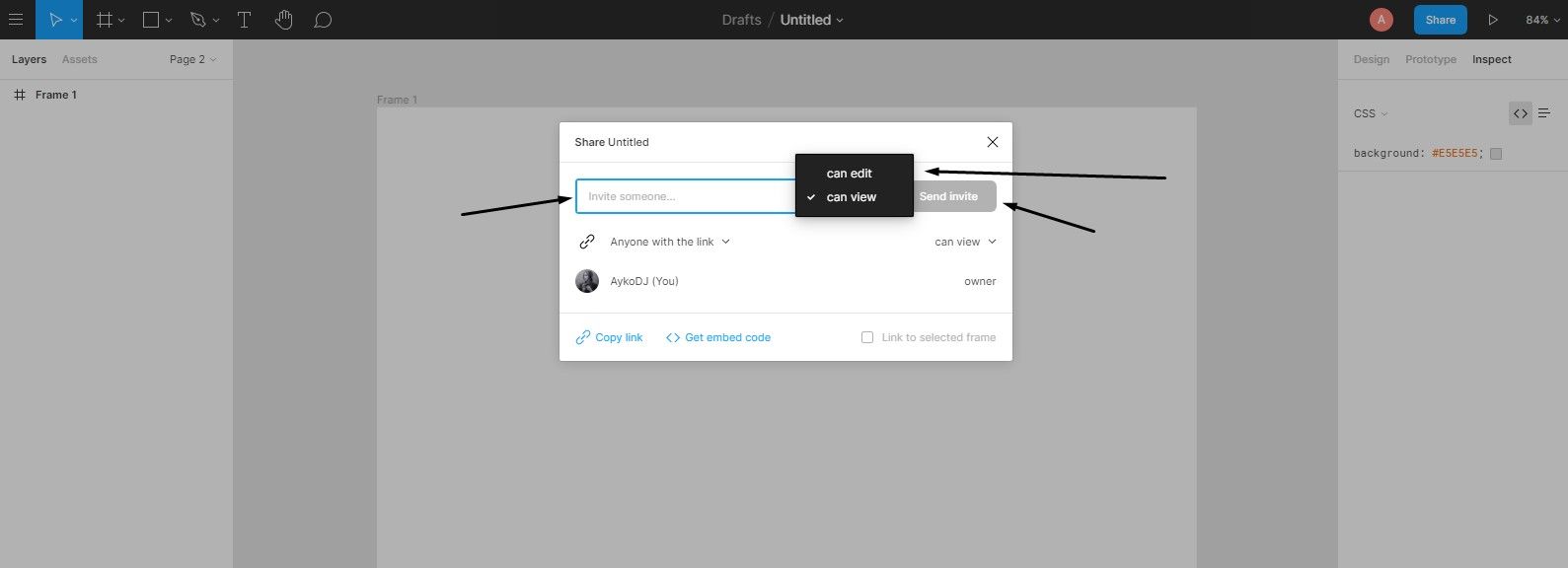The height and width of the screenshot is (568, 1568).
Task: Select the Pen tool
Action: click(x=198, y=20)
